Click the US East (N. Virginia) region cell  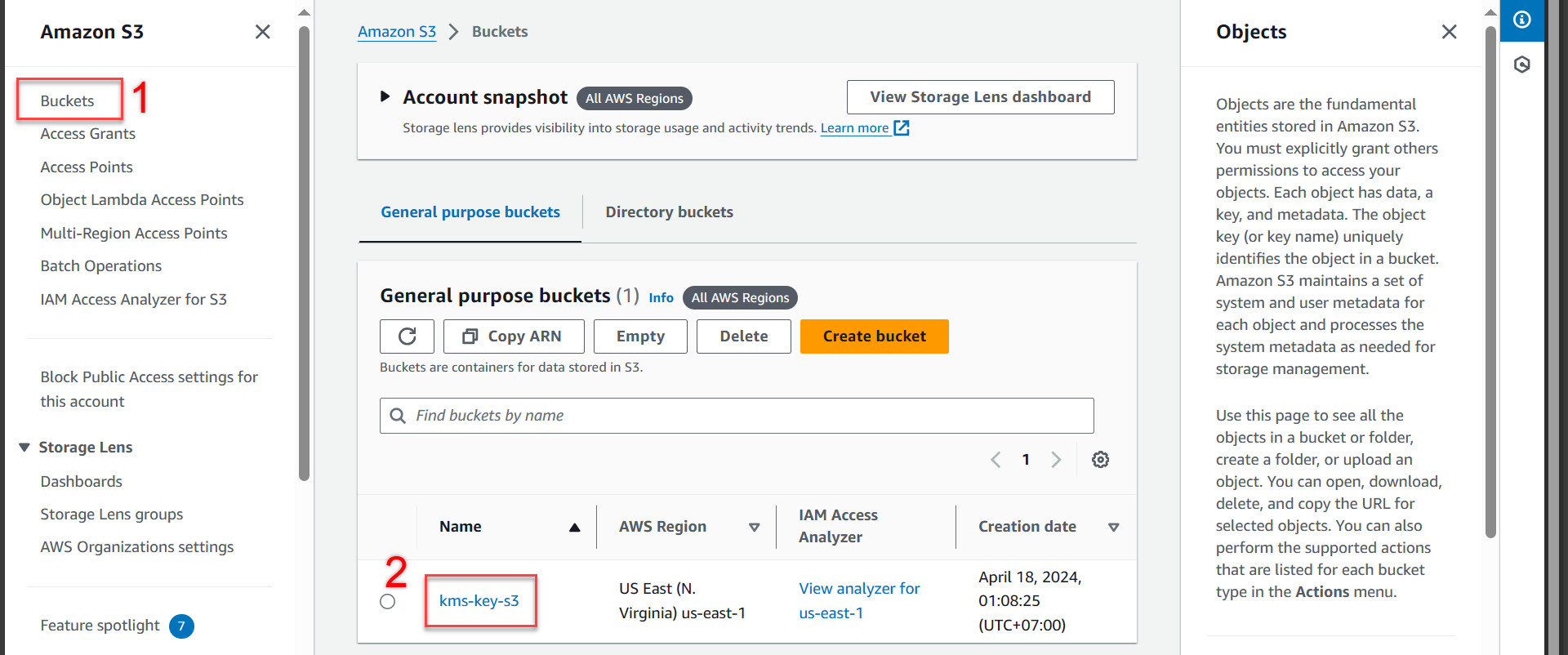pos(682,601)
